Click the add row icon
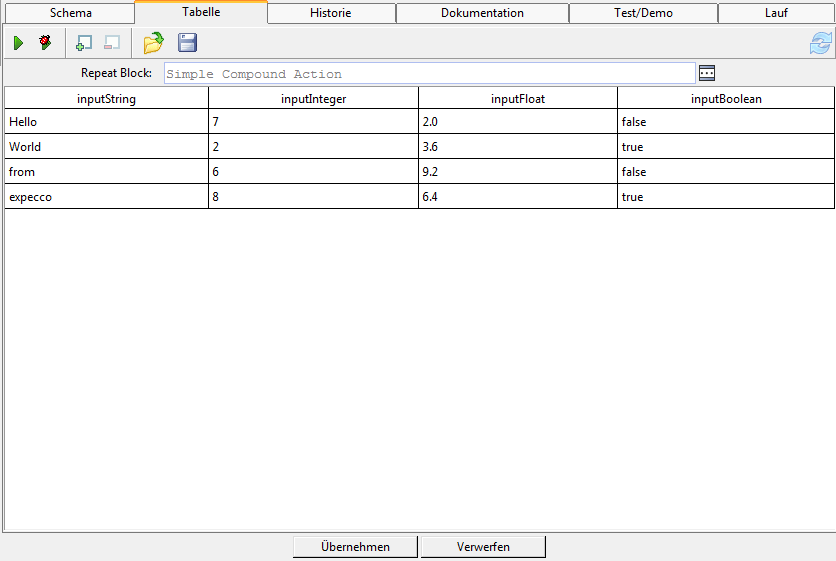This screenshot has width=836, height=561. click(x=84, y=43)
